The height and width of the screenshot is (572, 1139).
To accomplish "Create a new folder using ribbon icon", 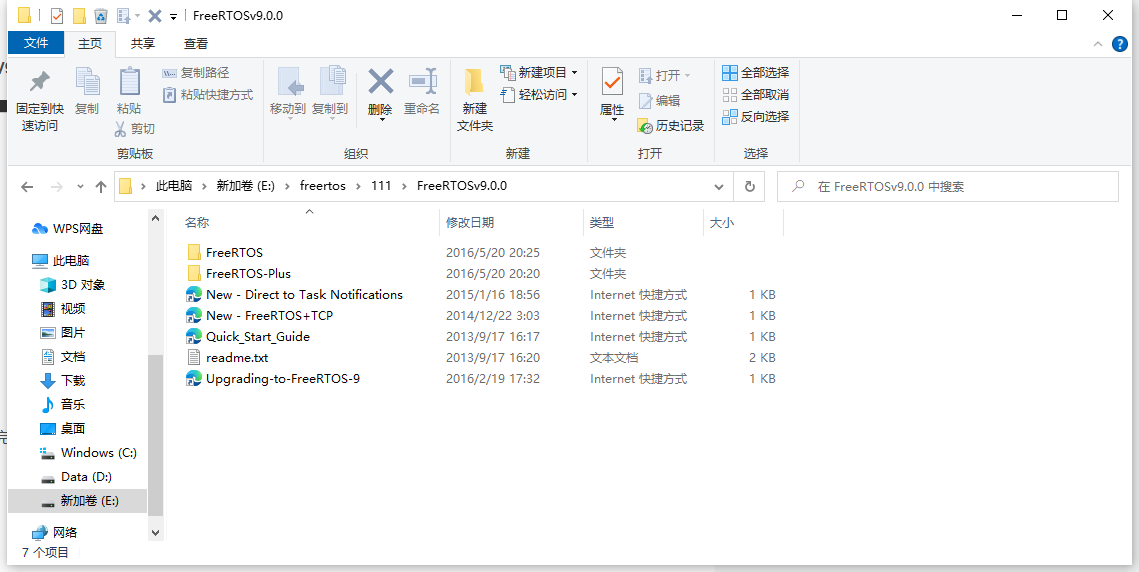I will tap(475, 84).
